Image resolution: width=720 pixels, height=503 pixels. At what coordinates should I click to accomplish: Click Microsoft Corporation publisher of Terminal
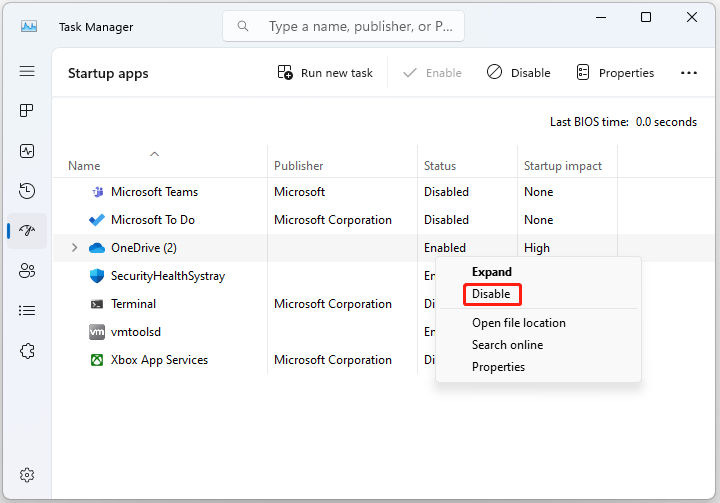[333, 304]
